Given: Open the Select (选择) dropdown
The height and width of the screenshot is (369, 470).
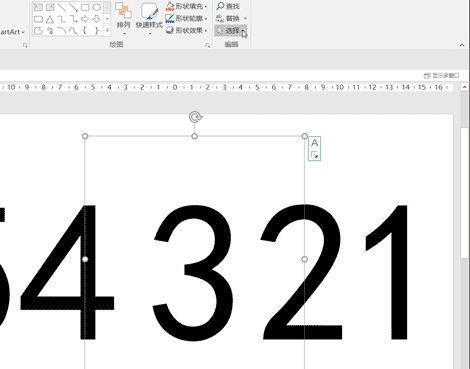Looking at the screenshot, I should [231, 31].
